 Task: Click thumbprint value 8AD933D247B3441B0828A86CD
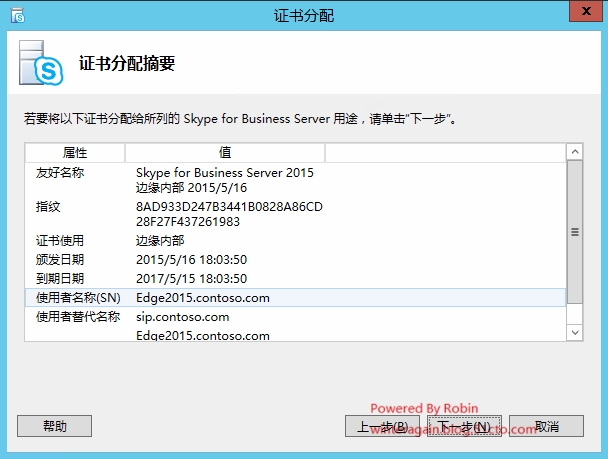[x=229, y=207]
